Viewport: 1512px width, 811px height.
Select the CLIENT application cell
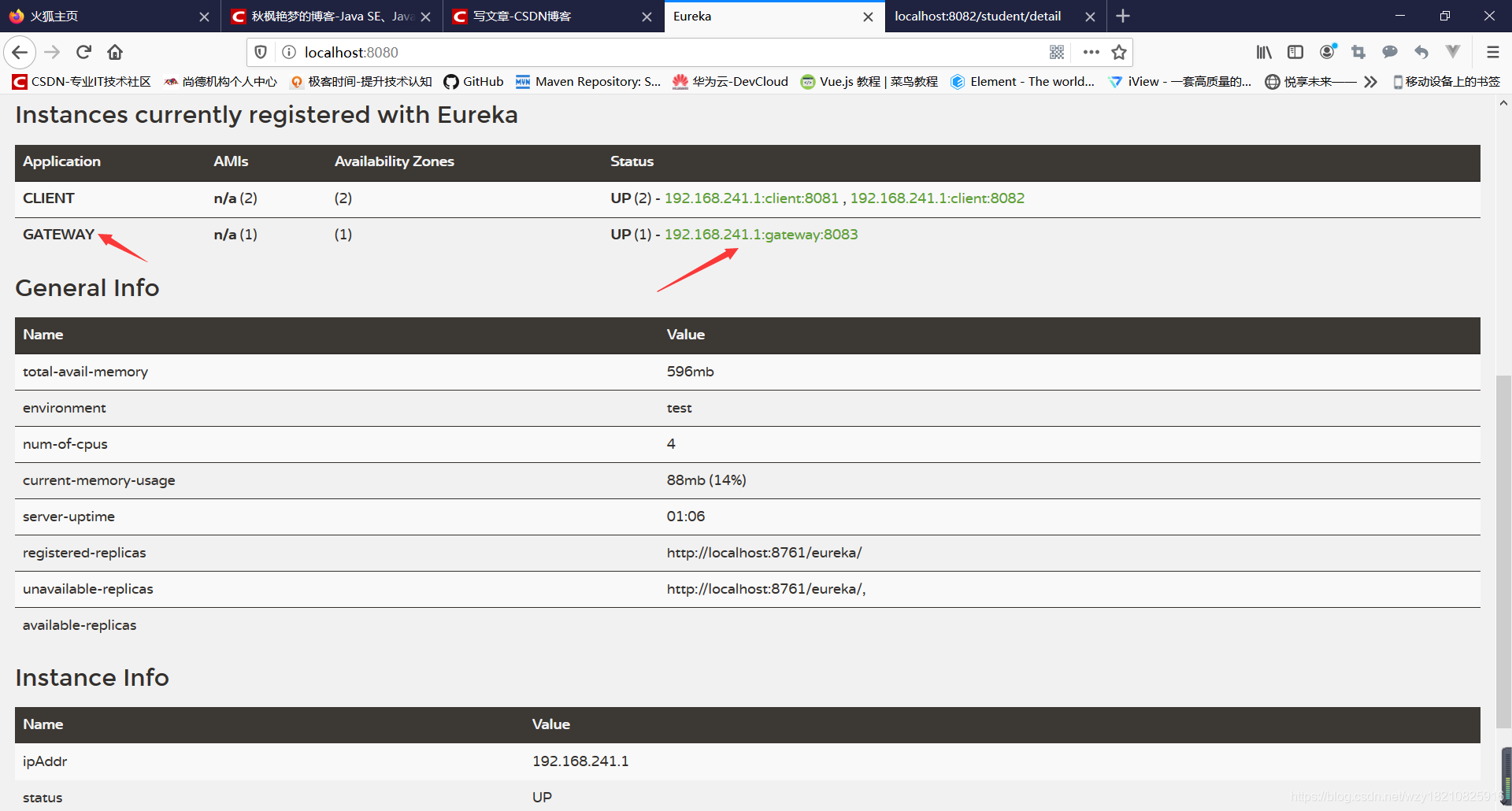(x=49, y=198)
